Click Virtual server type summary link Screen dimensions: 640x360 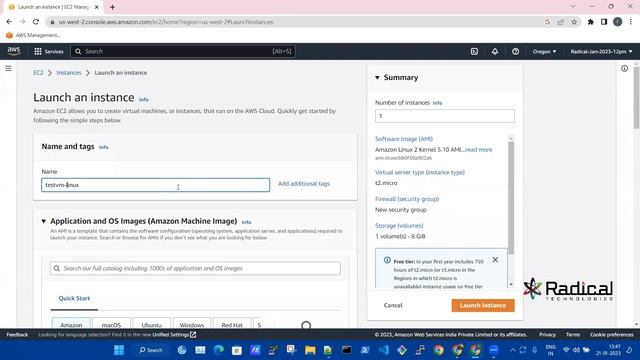(420, 173)
